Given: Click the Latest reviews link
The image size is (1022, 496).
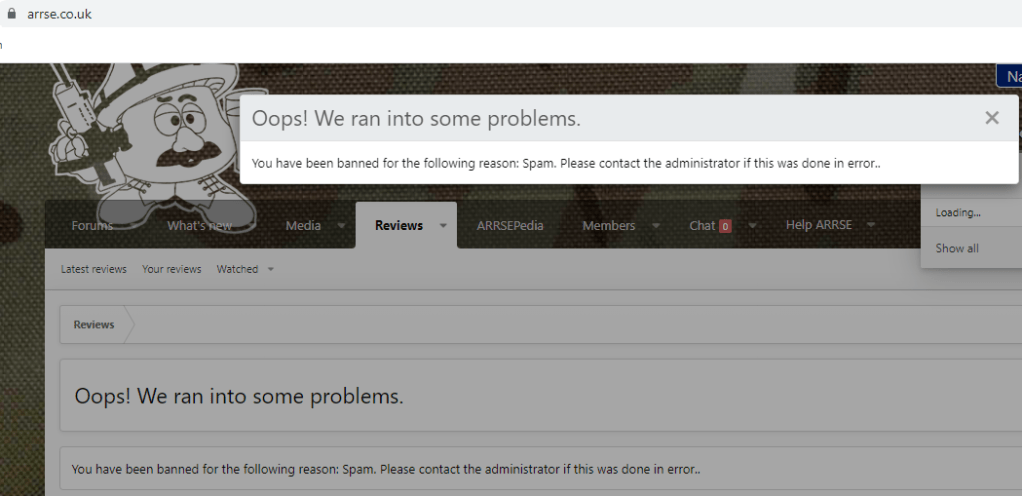Looking at the screenshot, I should (94, 269).
